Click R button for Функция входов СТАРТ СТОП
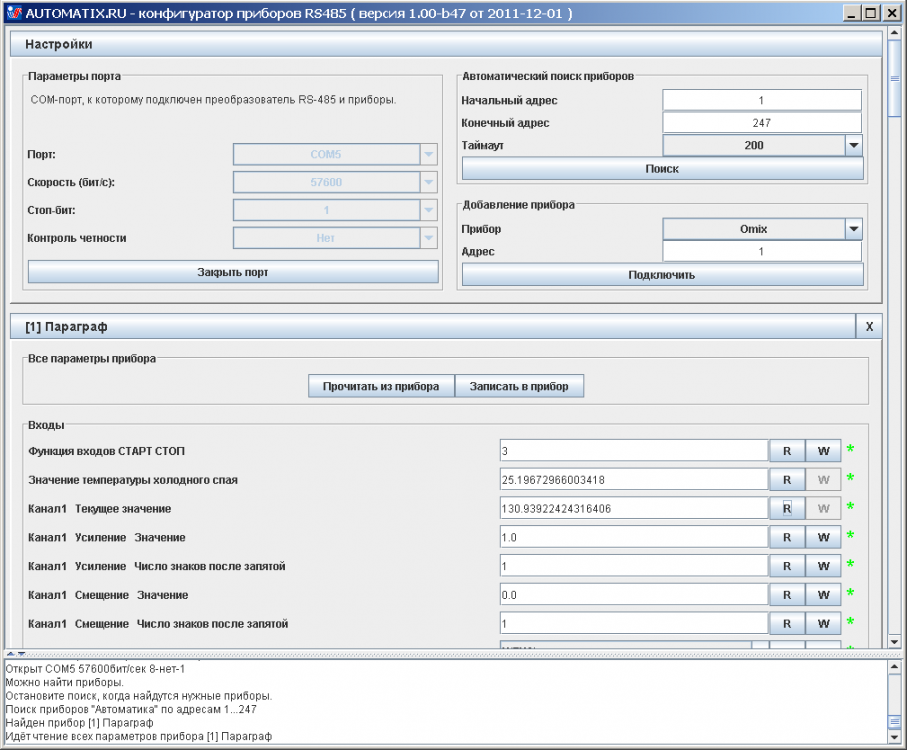The height and width of the screenshot is (750, 907). pos(787,451)
